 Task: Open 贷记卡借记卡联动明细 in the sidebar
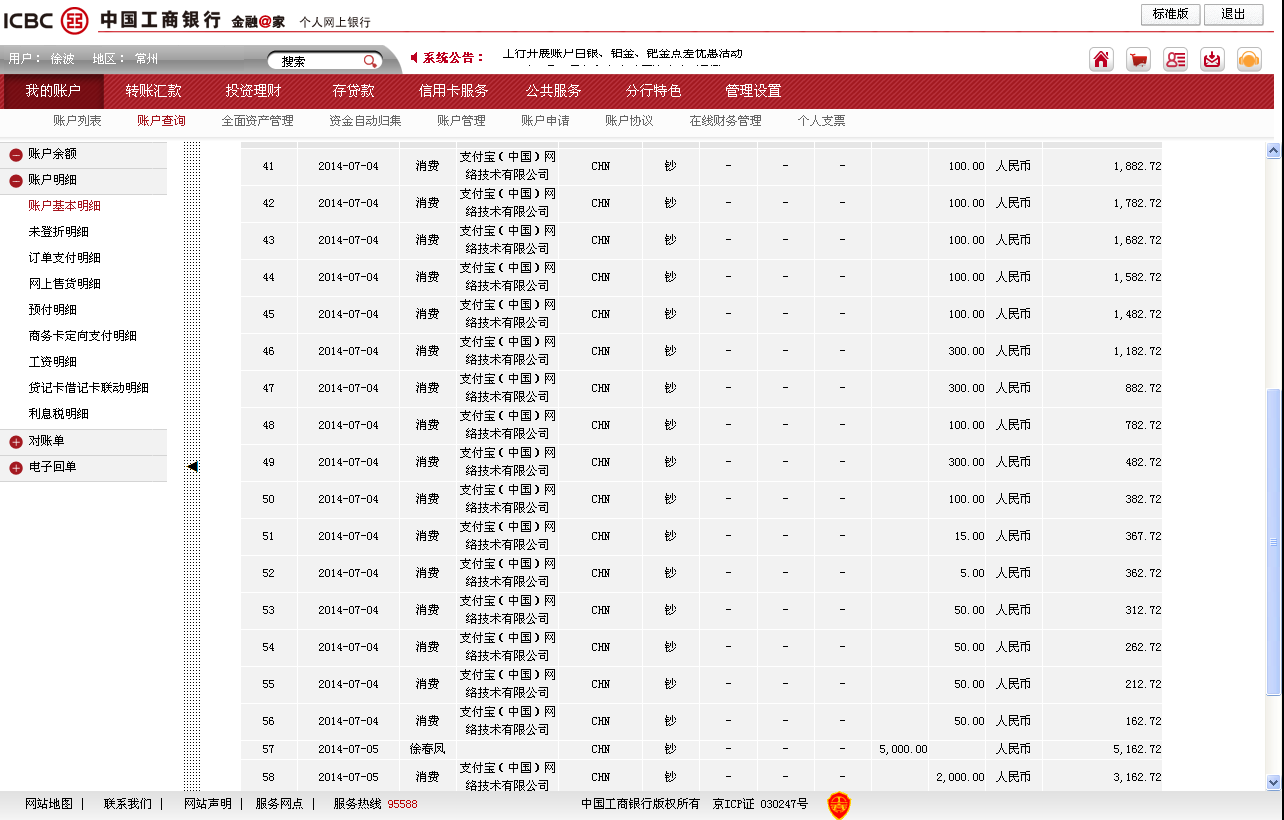coord(88,388)
